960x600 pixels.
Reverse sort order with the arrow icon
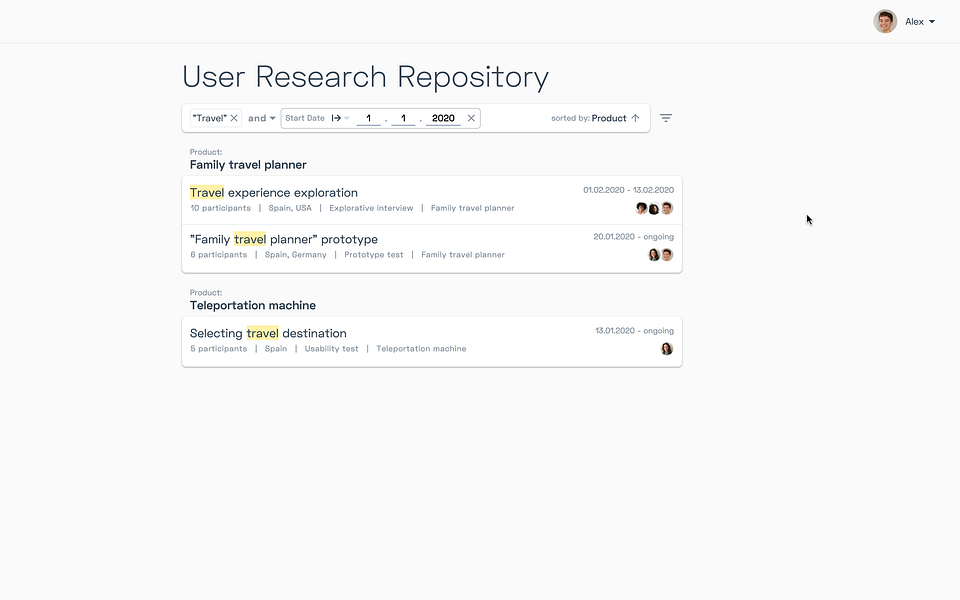(635, 118)
